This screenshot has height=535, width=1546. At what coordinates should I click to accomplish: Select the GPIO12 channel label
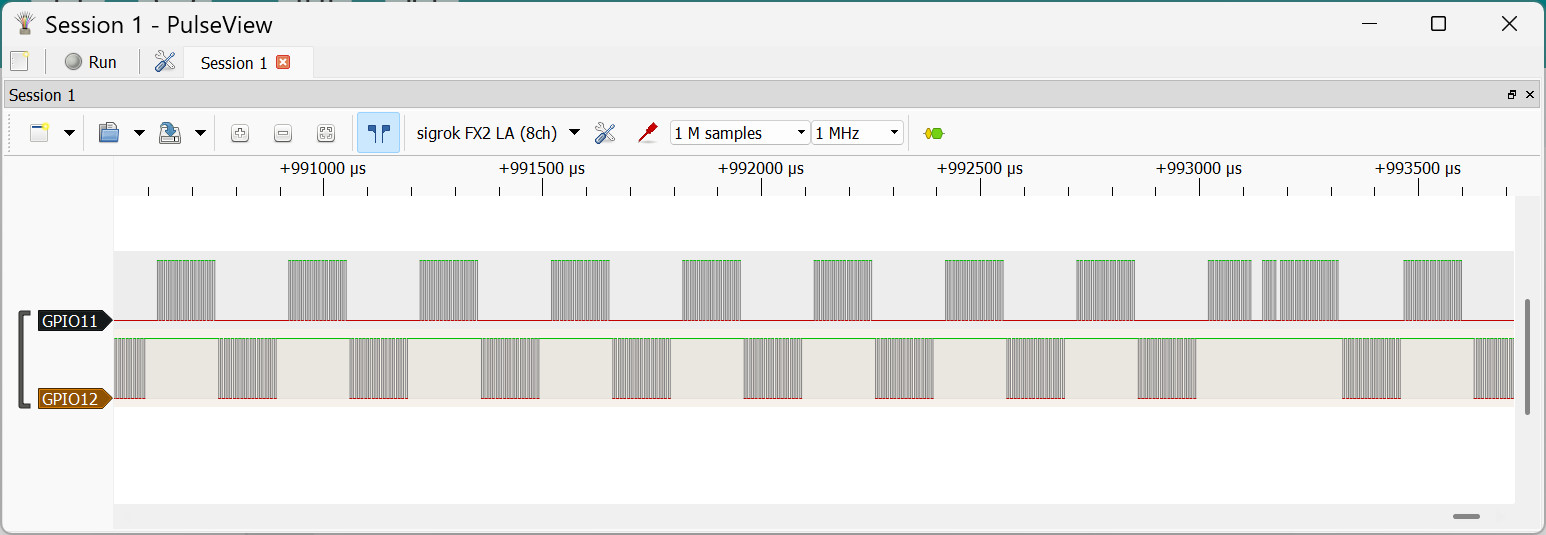pyautogui.click(x=74, y=399)
